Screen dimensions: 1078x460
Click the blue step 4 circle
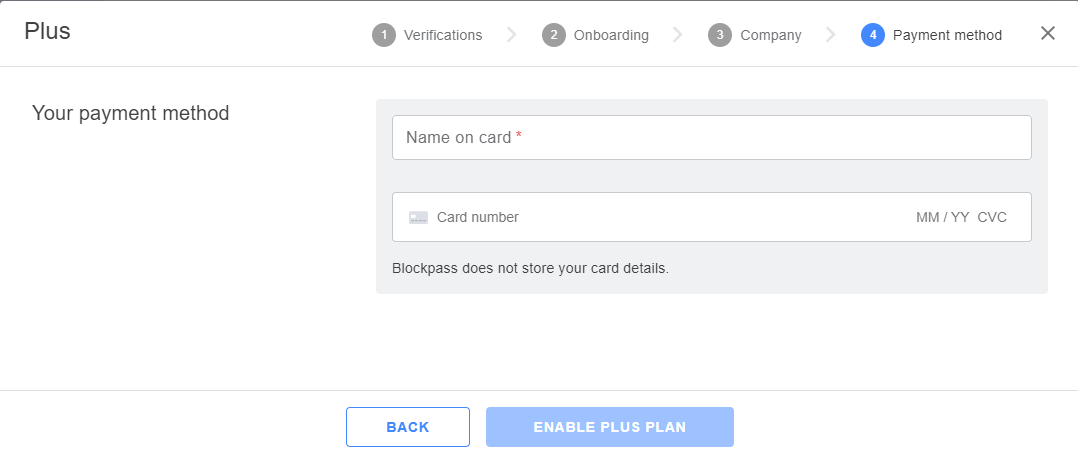872,35
